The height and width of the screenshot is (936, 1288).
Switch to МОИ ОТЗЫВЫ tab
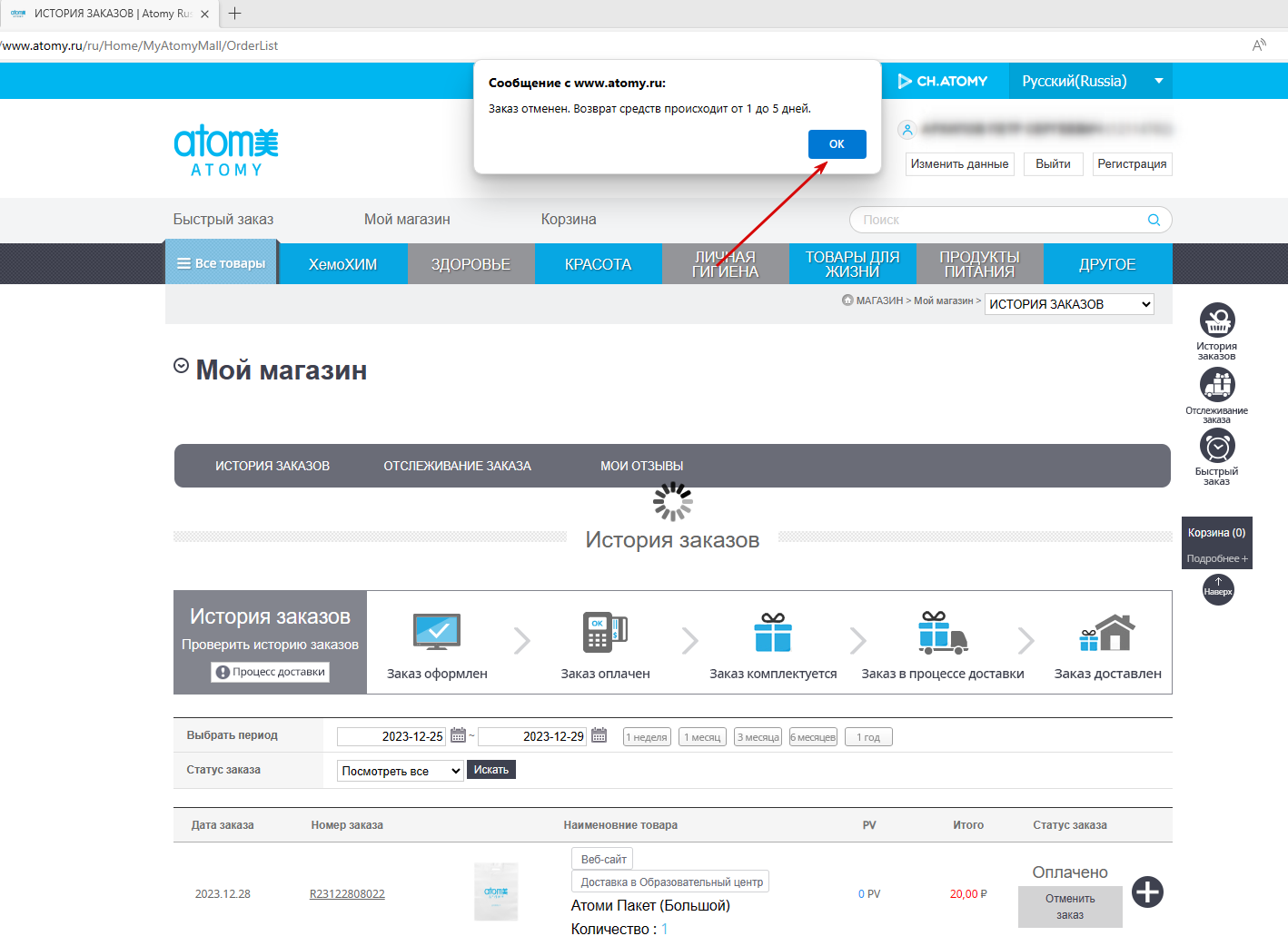pyautogui.click(x=642, y=466)
